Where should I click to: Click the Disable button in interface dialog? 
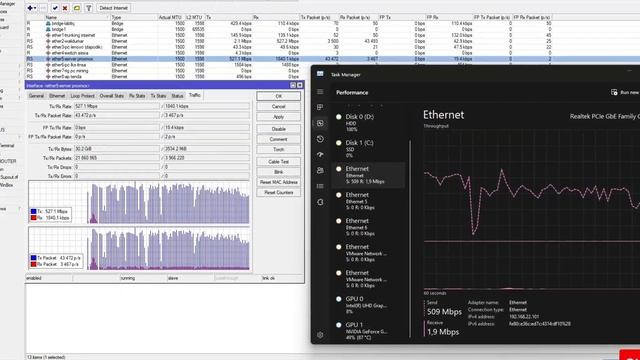(278, 129)
